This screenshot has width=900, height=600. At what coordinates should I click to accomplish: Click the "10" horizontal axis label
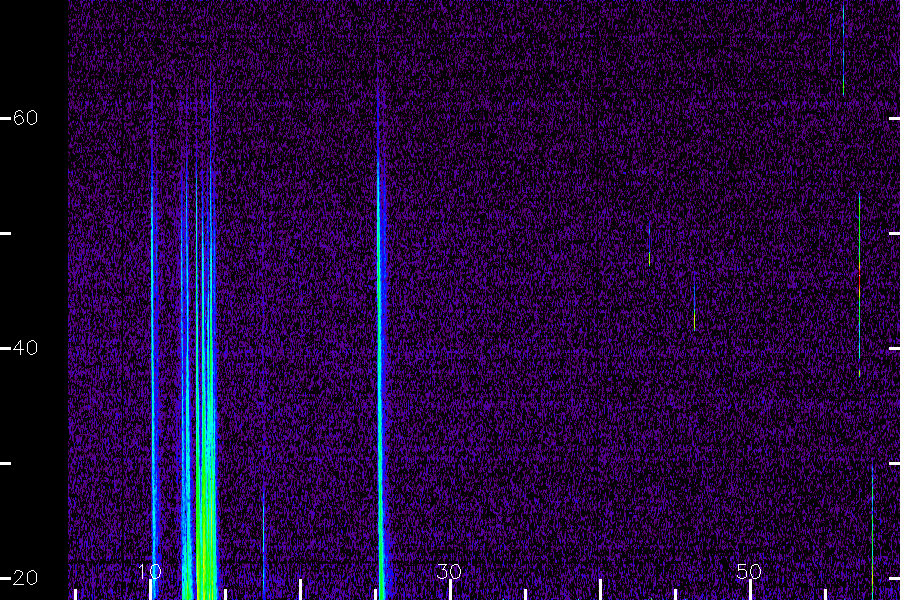click(x=150, y=571)
